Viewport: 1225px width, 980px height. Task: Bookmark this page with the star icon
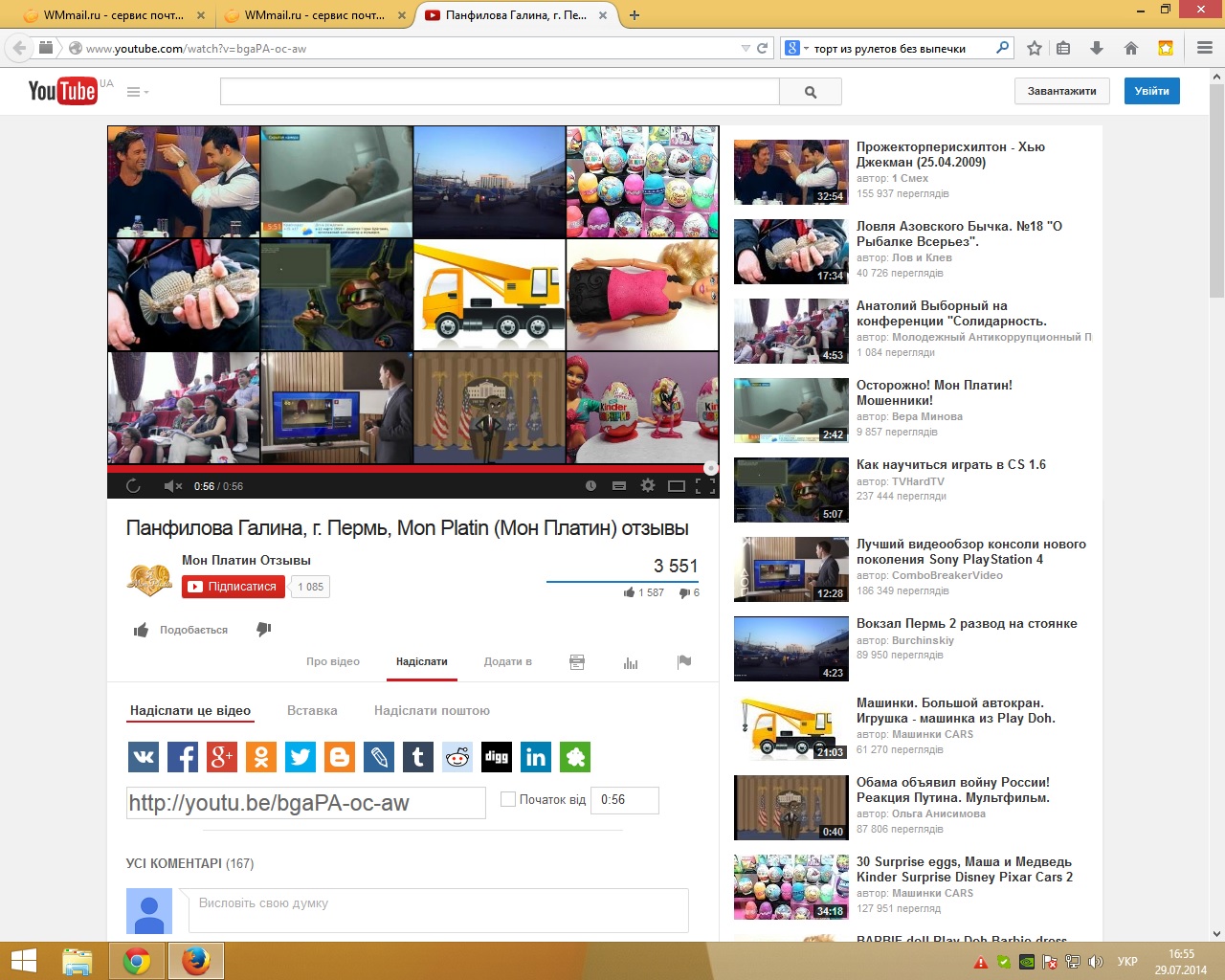(1035, 48)
